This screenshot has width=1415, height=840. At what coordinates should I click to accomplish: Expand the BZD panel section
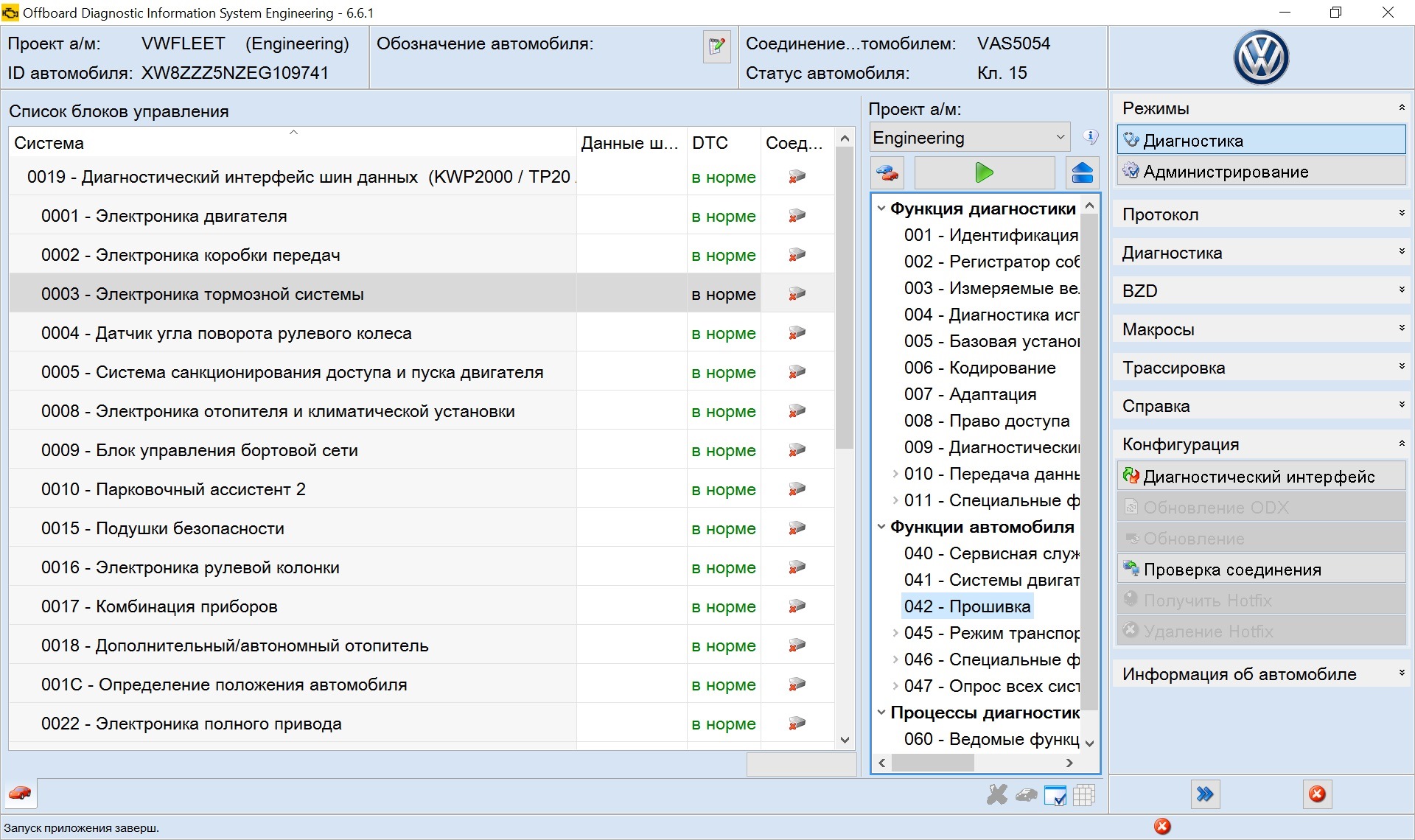point(1261,291)
